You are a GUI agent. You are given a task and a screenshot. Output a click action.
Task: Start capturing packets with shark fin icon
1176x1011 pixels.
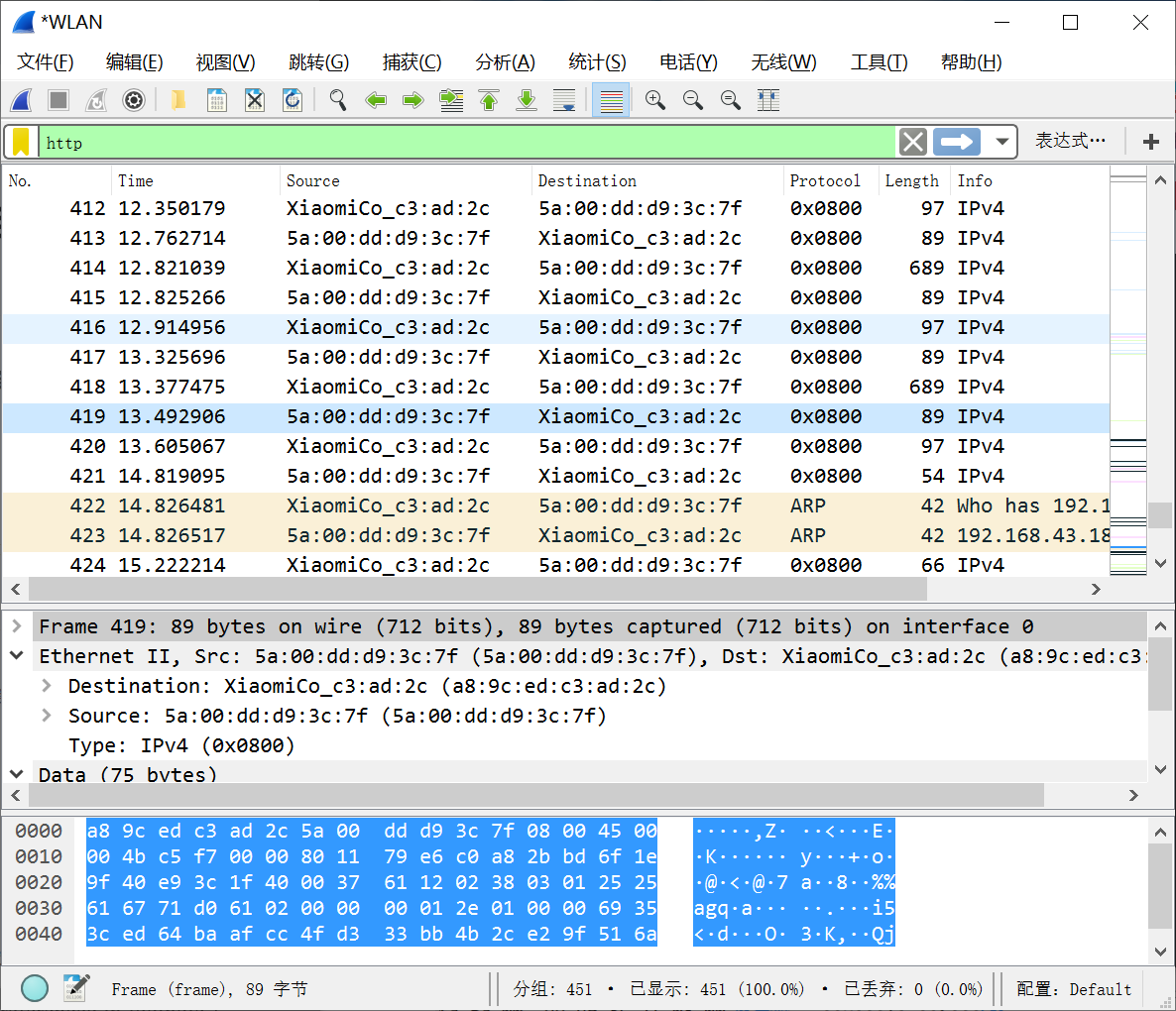(x=22, y=100)
